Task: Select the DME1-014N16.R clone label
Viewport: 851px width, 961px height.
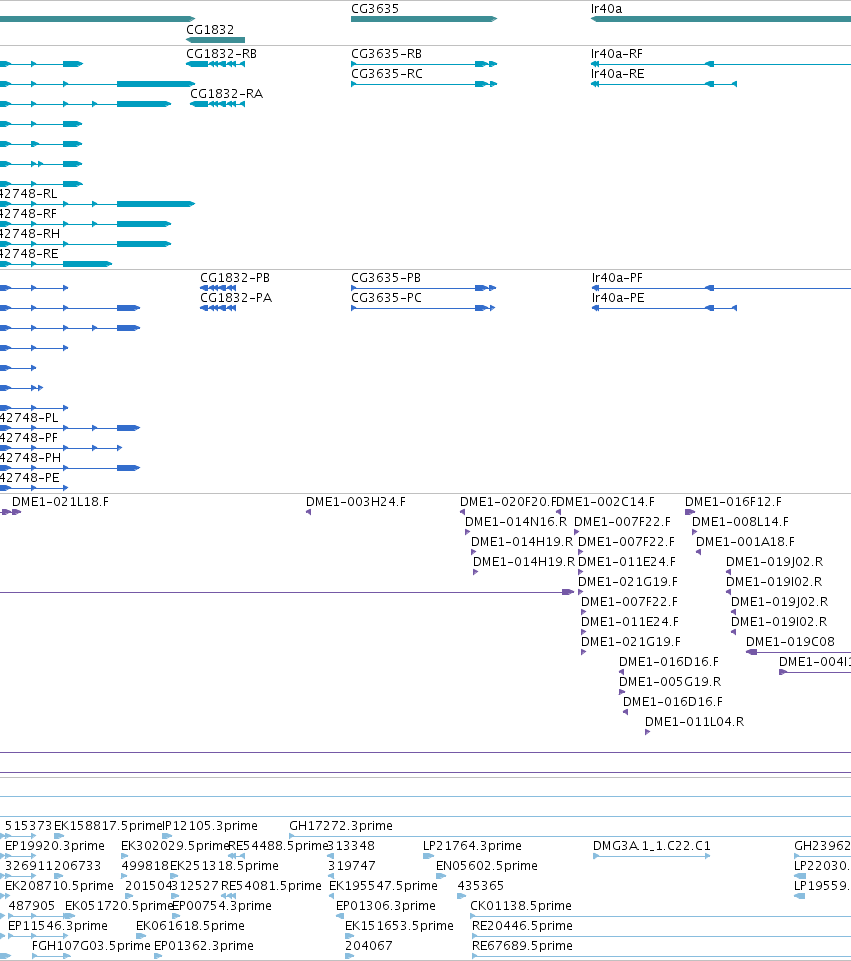Action: 516,522
